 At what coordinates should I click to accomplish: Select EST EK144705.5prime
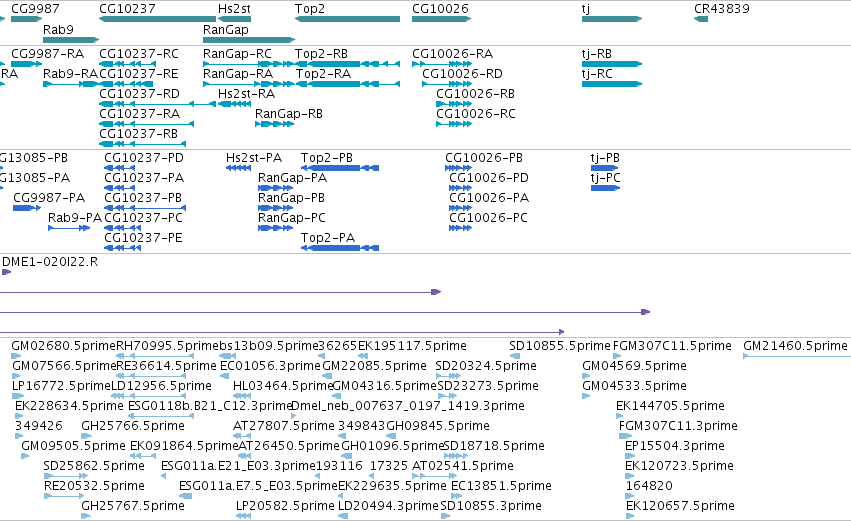tap(620, 416)
